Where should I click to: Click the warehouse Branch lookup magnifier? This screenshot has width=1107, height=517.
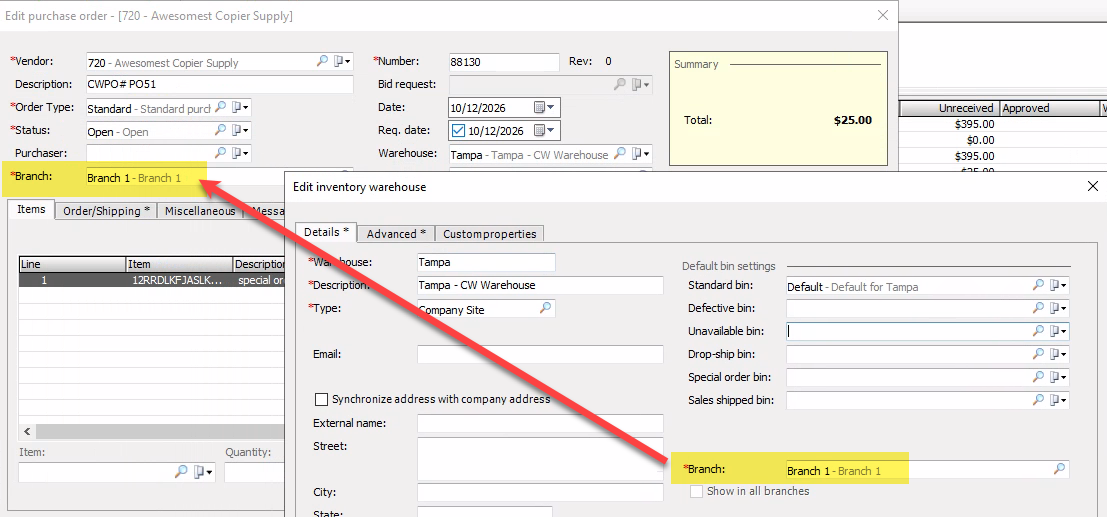point(1060,468)
